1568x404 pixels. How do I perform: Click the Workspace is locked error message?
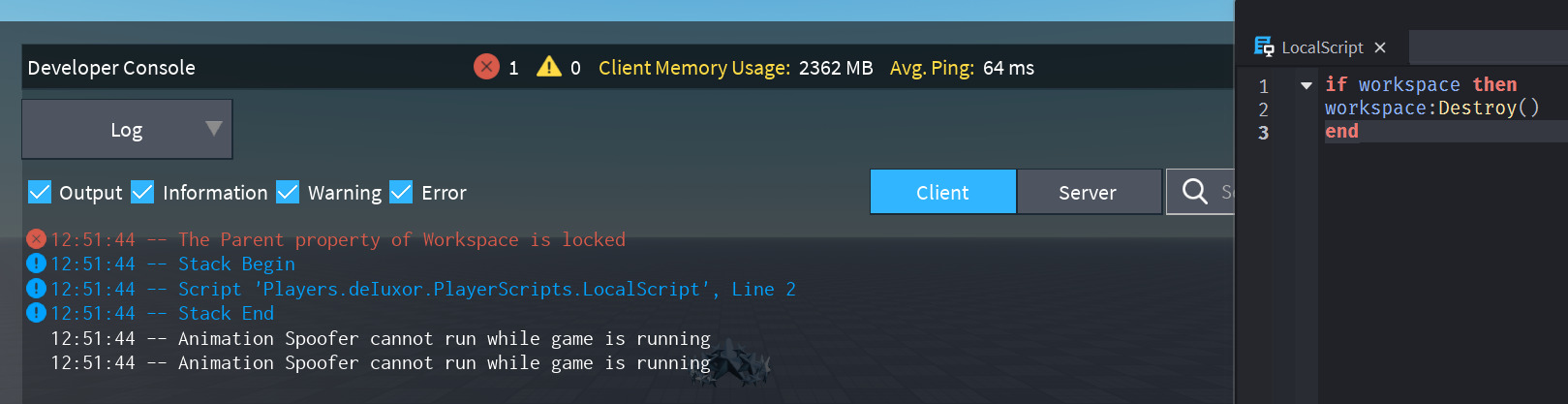pyautogui.click(x=401, y=239)
